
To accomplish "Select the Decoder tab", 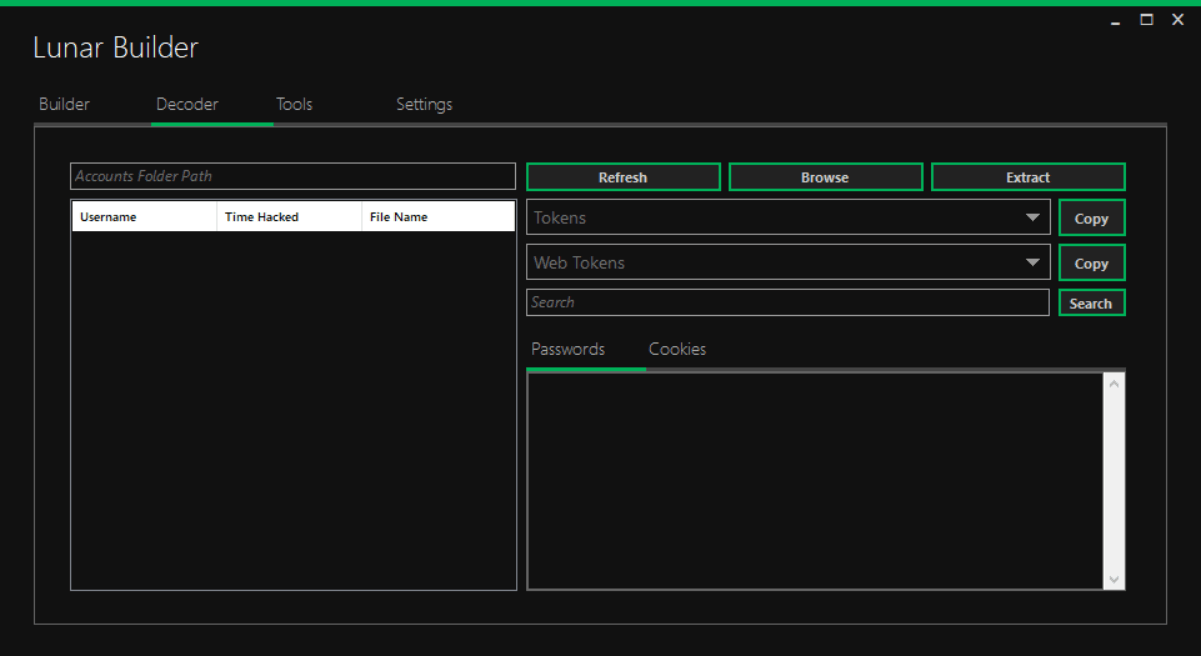I will point(187,104).
